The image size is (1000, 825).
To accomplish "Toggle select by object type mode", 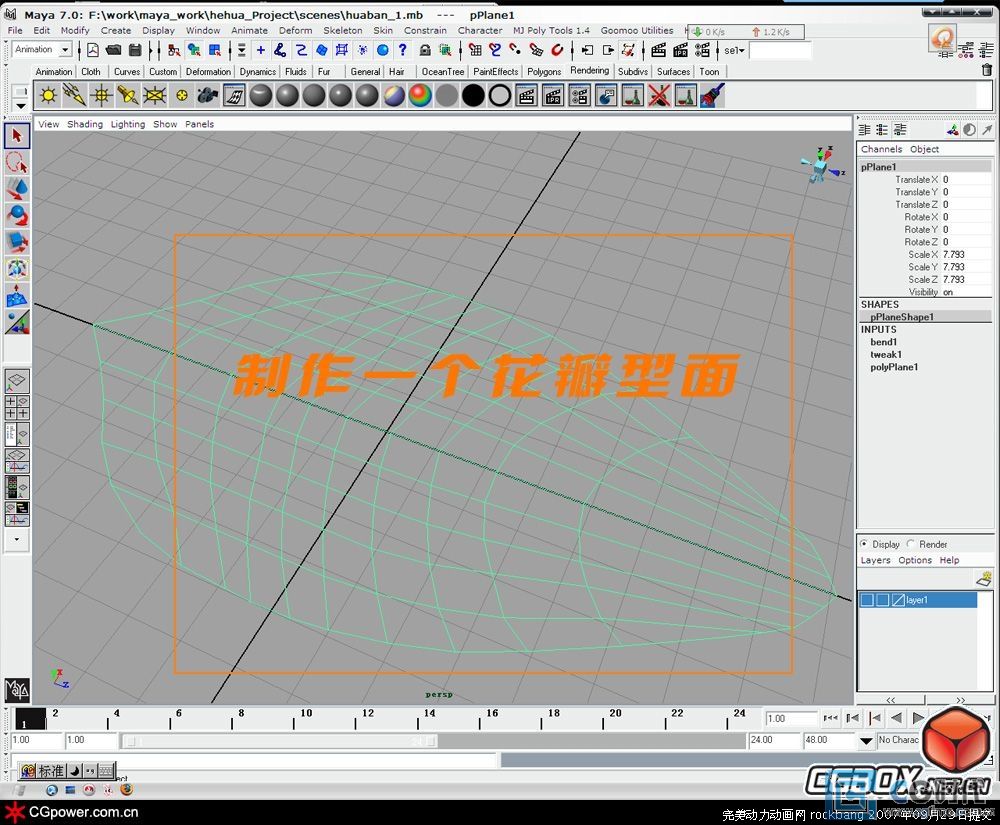I will pos(195,50).
